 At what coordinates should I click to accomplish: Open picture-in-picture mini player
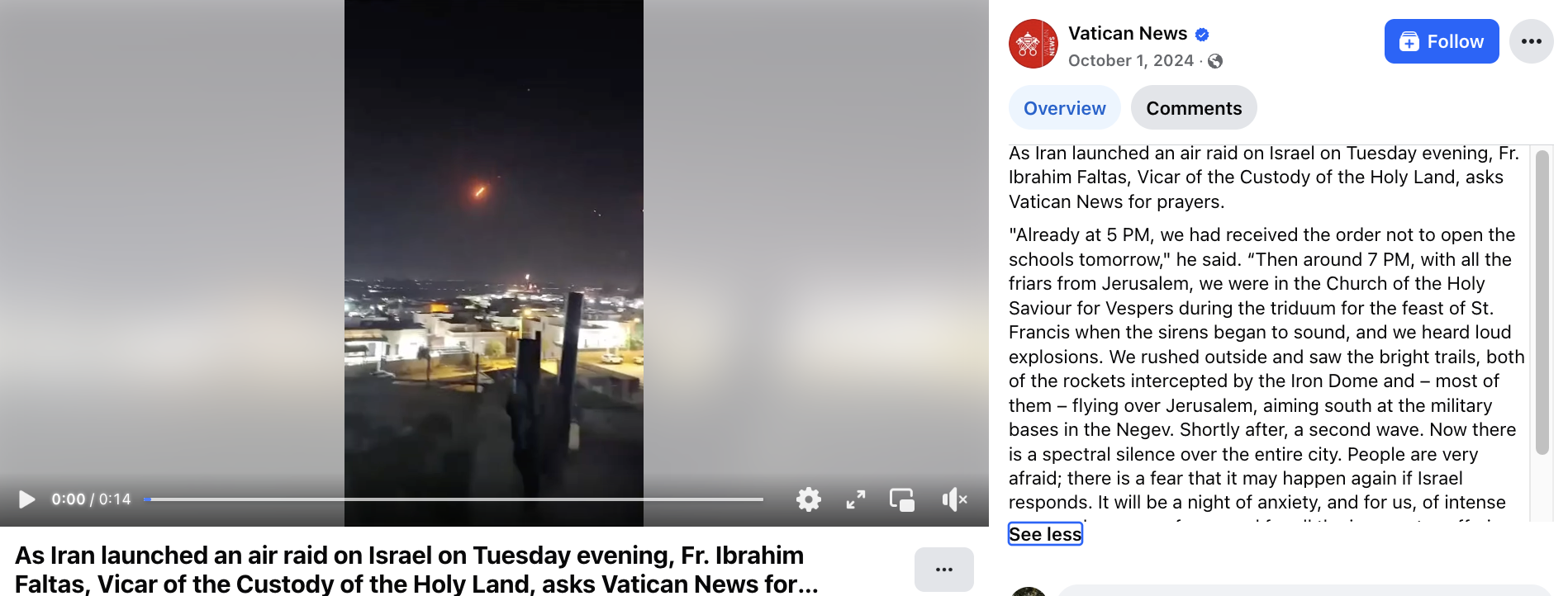coord(902,499)
